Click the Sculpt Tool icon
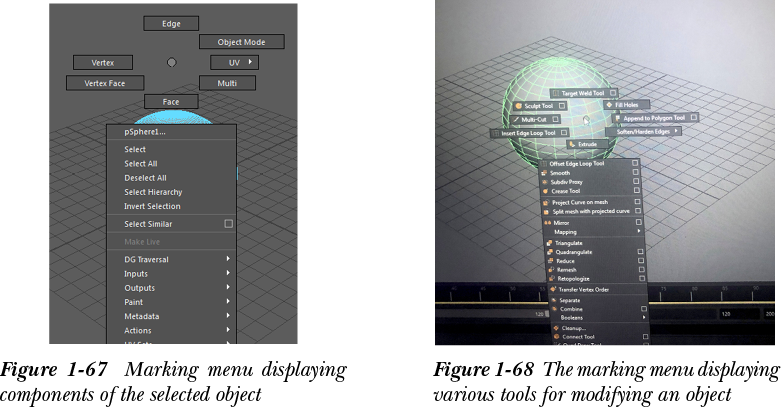 (519, 105)
